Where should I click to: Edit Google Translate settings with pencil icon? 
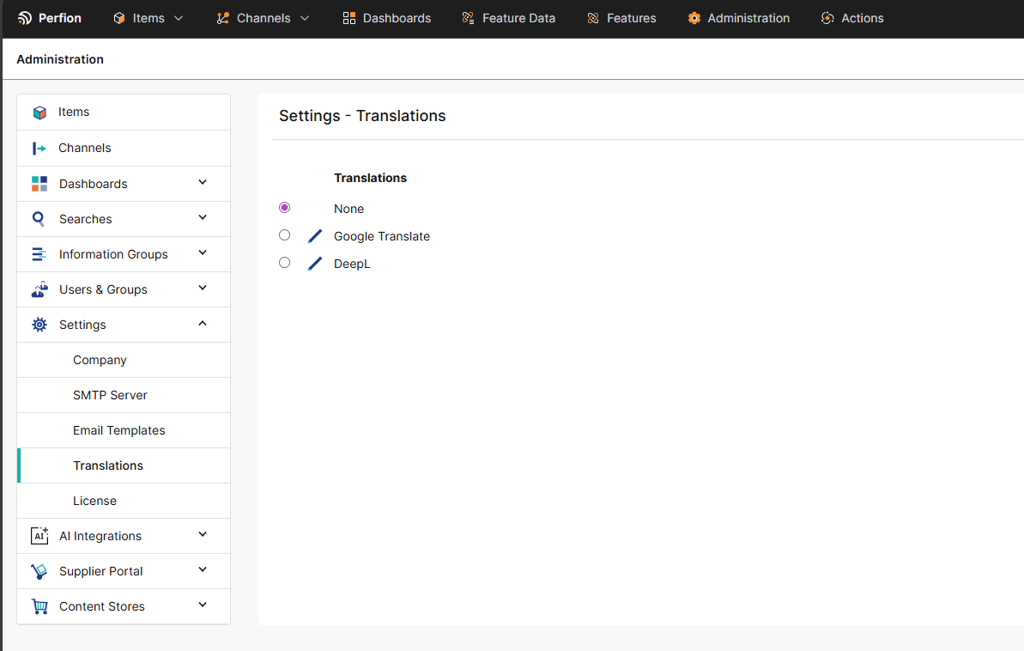pyautogui.click(x=315, y=236)
